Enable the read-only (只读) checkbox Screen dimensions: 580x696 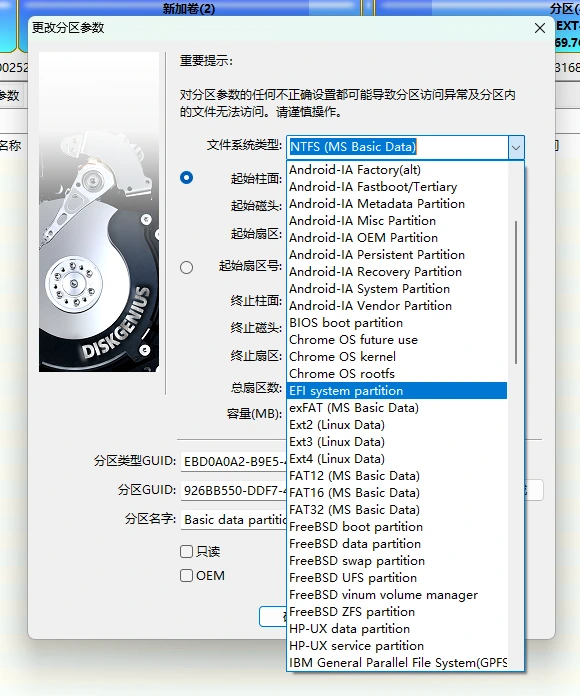tap(186, 551)
